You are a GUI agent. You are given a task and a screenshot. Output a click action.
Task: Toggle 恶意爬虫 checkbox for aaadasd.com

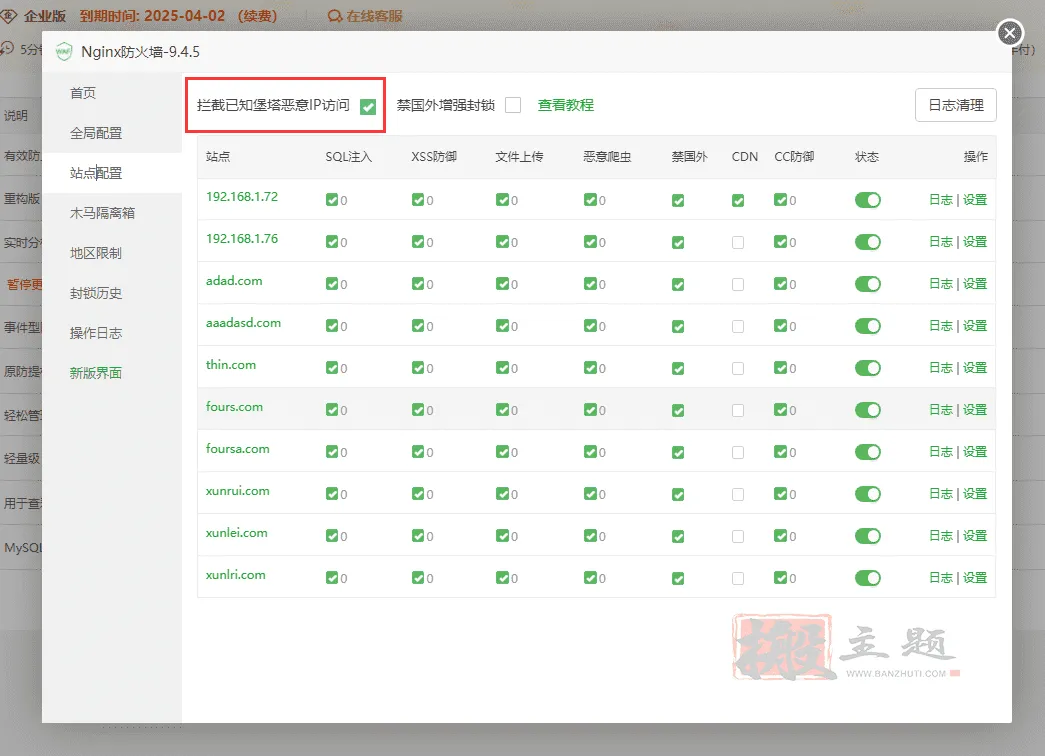tap(590, 325)
